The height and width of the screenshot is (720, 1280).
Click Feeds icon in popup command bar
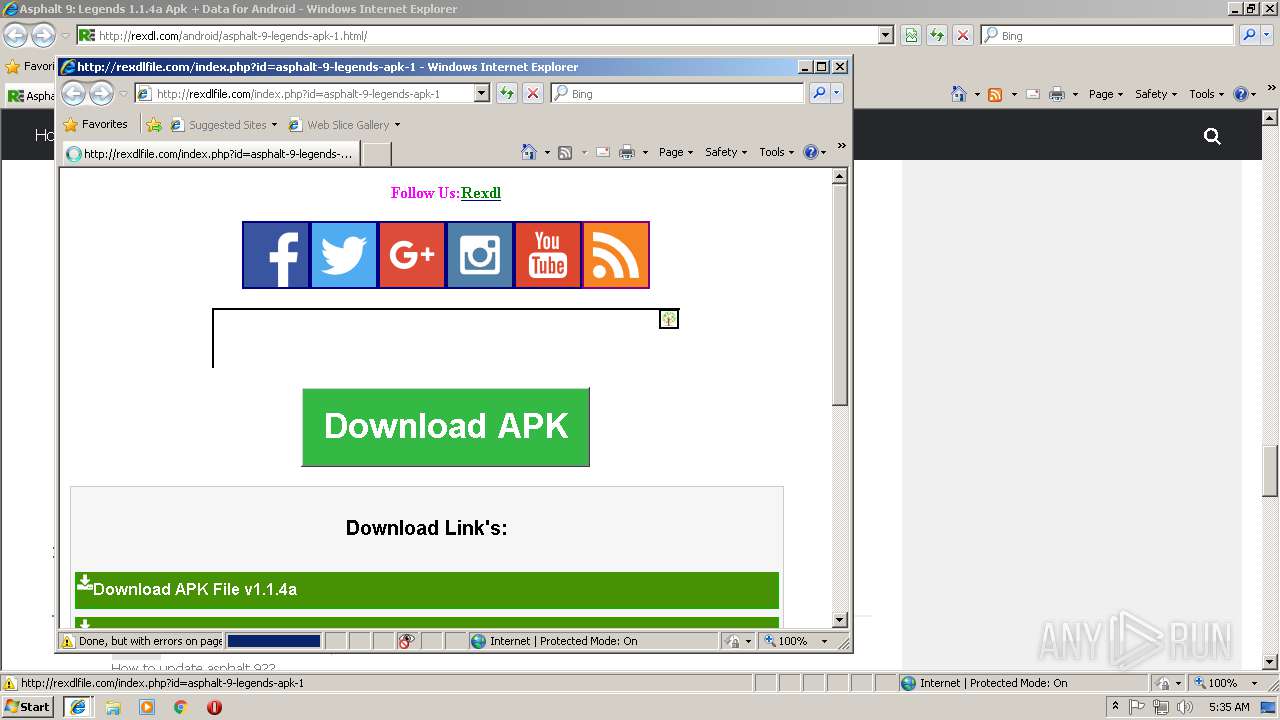(565, 152)
